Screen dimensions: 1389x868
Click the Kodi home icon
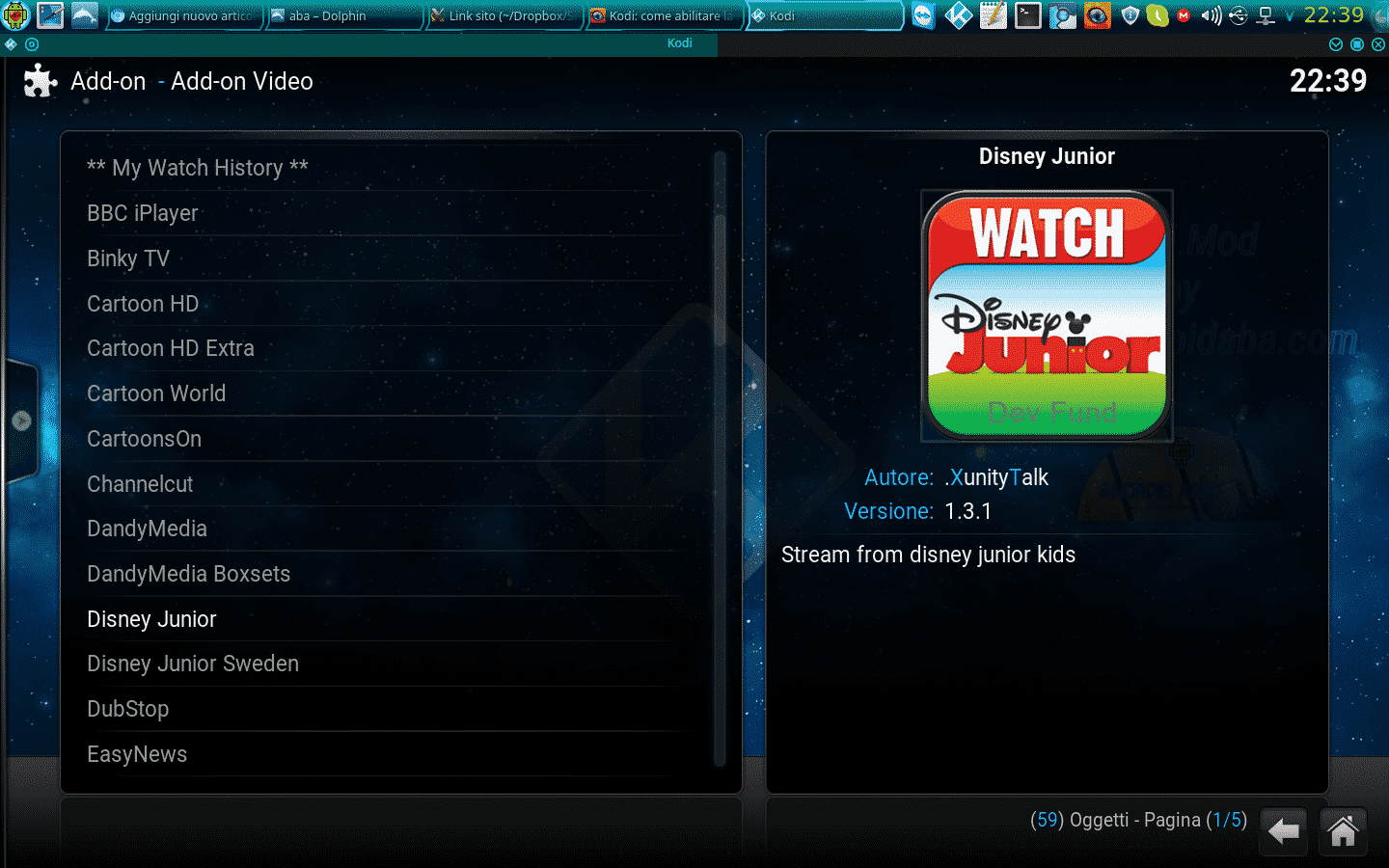(1343, 831)
